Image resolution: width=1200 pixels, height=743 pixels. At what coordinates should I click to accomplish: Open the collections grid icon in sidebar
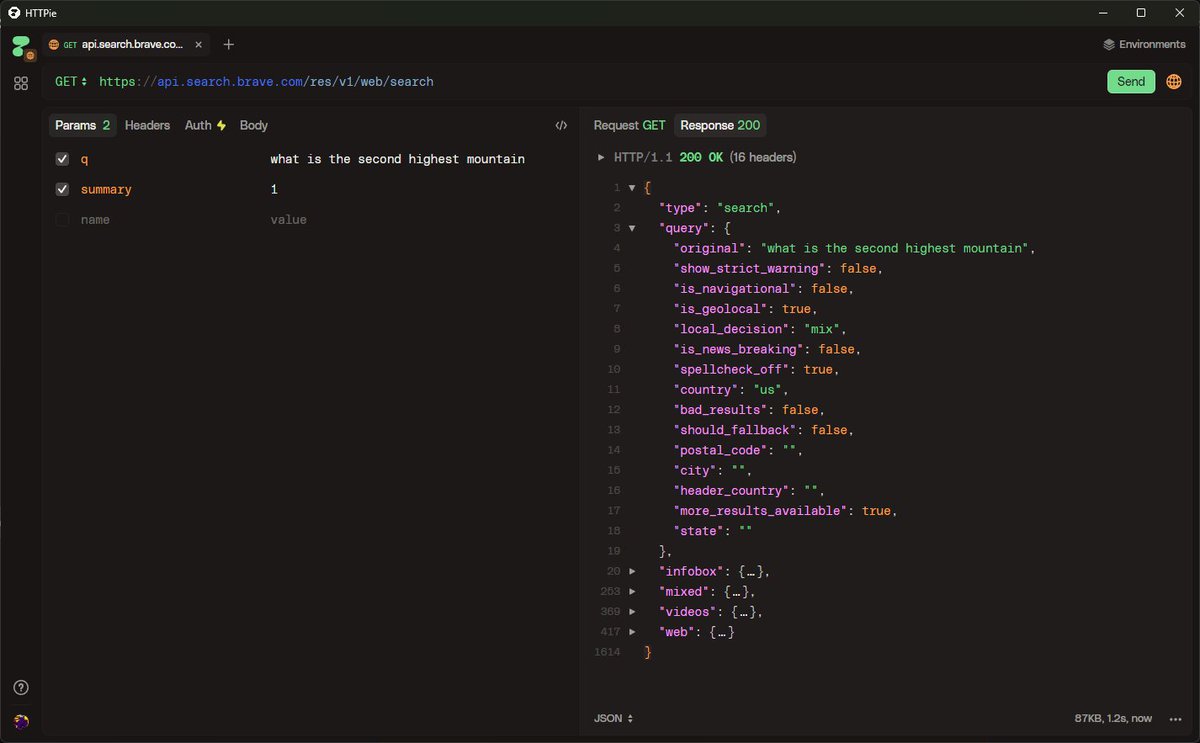point(21,84)
